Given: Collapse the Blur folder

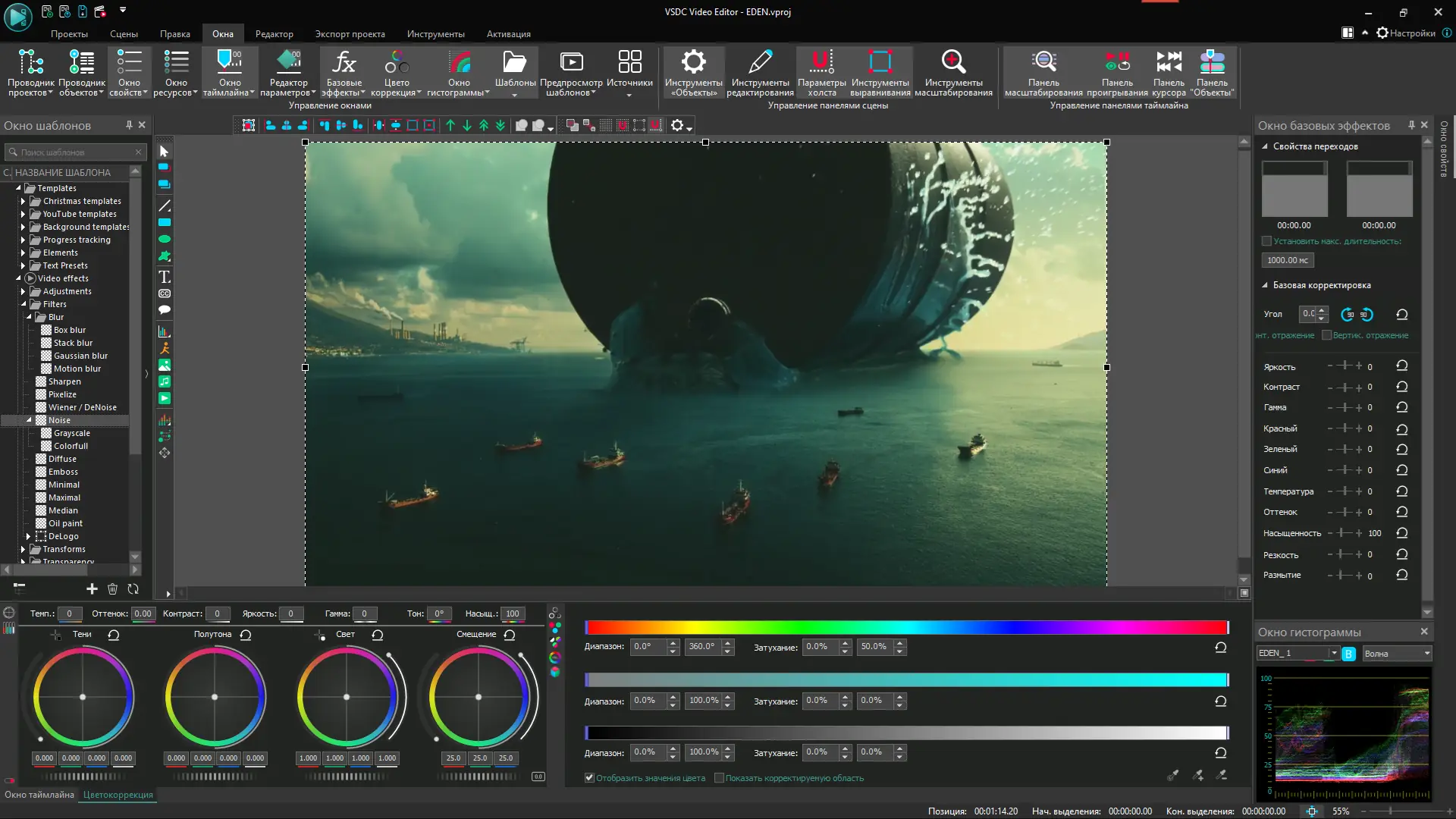Looking at the screenshot, I should [29, 317].
